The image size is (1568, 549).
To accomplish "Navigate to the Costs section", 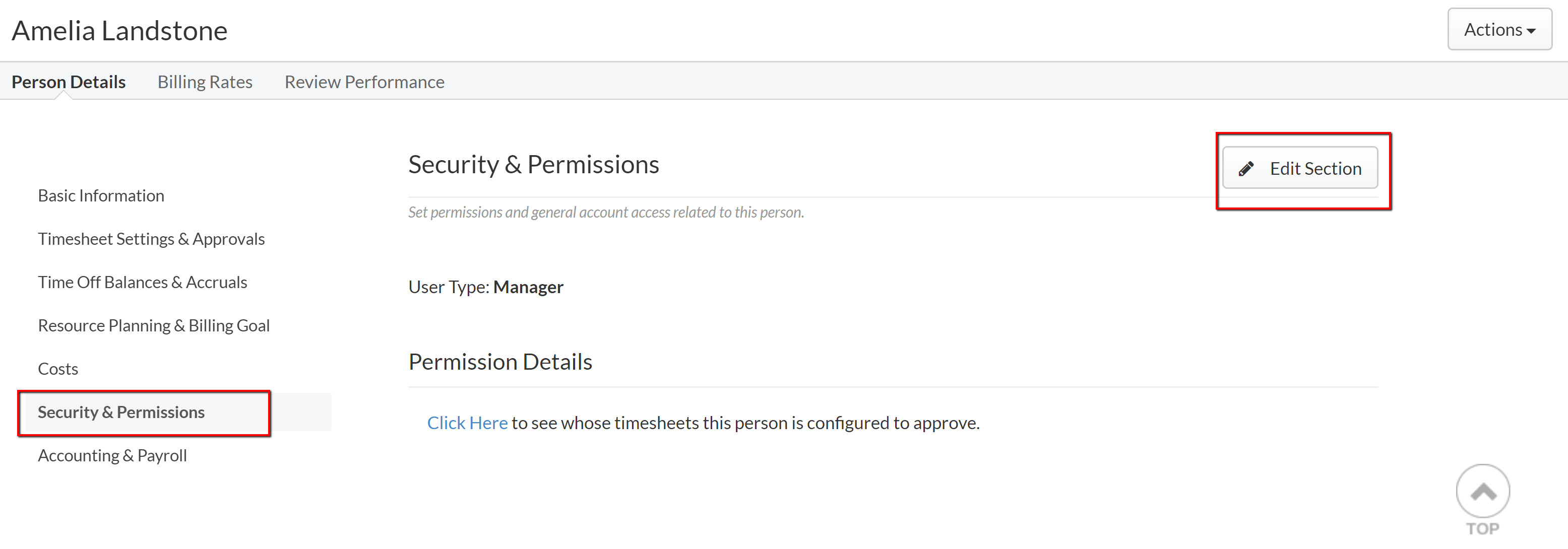I will (58, 369).
